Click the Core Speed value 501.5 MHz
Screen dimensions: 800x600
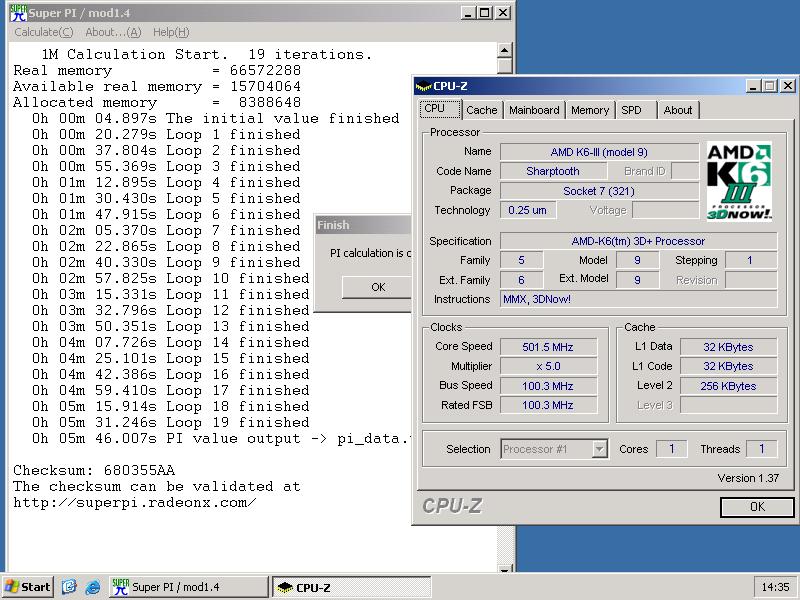pyautogui.click(x=548, y=347)
